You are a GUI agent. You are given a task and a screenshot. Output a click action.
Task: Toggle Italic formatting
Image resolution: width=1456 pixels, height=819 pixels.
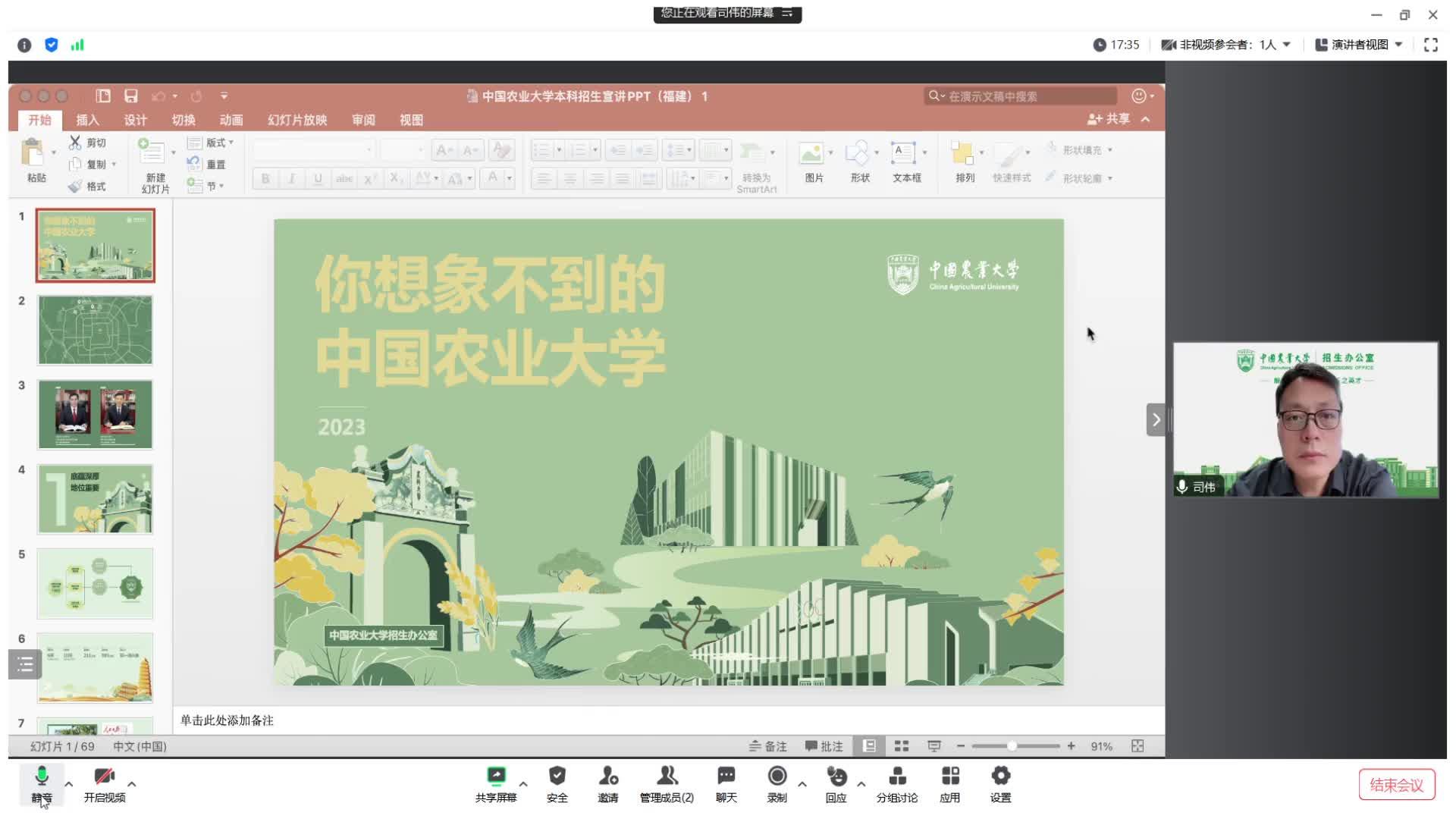pyautogui.click(x=292, y=179)
